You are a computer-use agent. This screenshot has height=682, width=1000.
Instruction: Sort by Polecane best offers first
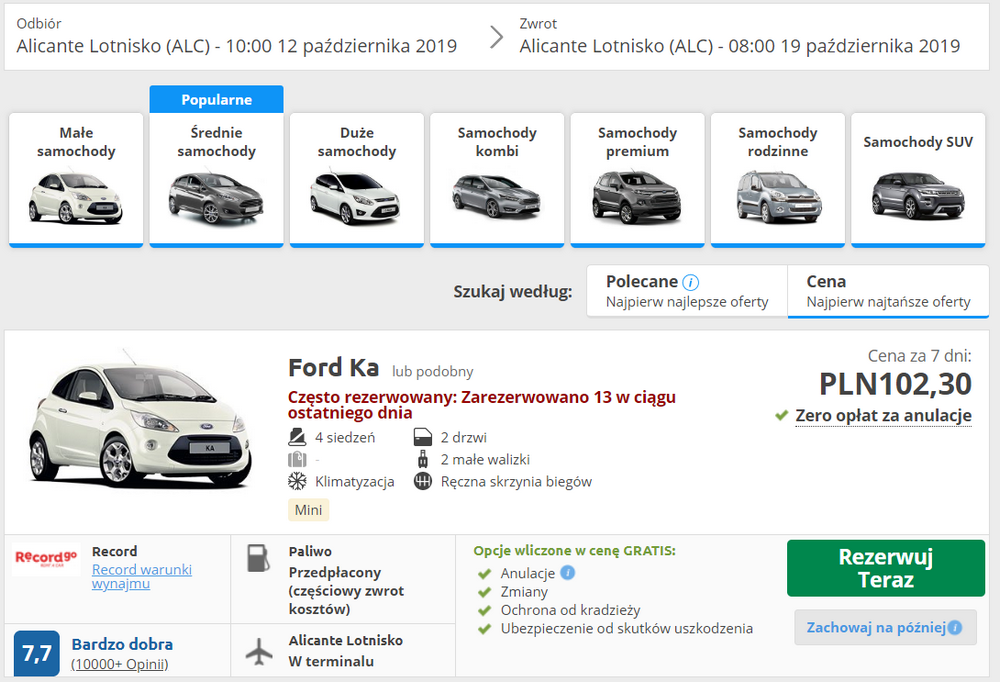687,291
